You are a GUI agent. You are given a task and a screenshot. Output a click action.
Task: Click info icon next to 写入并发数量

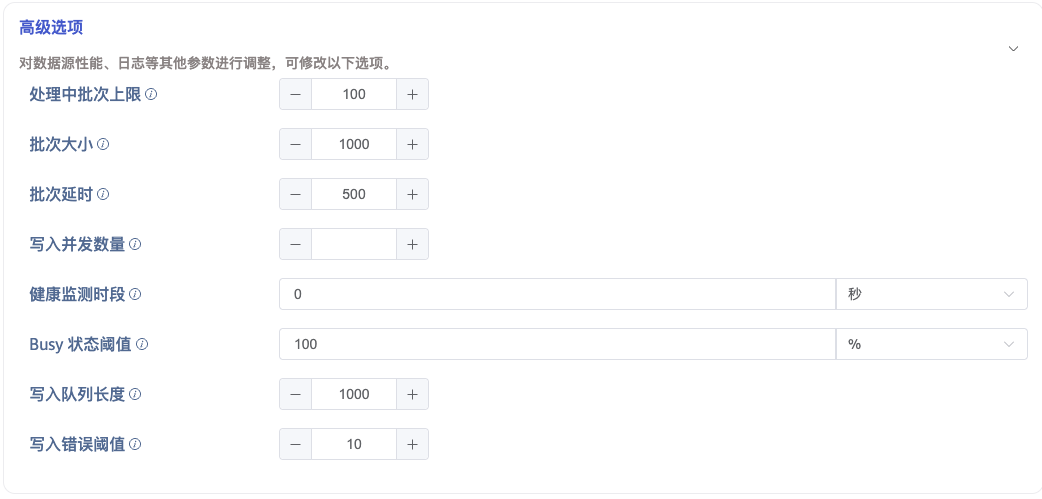point(135,244)
